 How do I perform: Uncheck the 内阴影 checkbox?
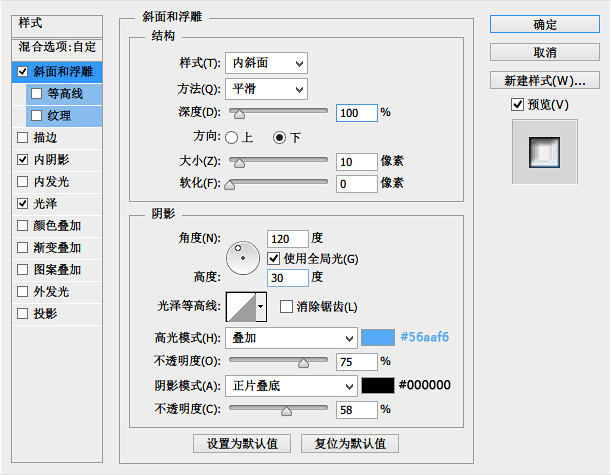click(23, 159)
